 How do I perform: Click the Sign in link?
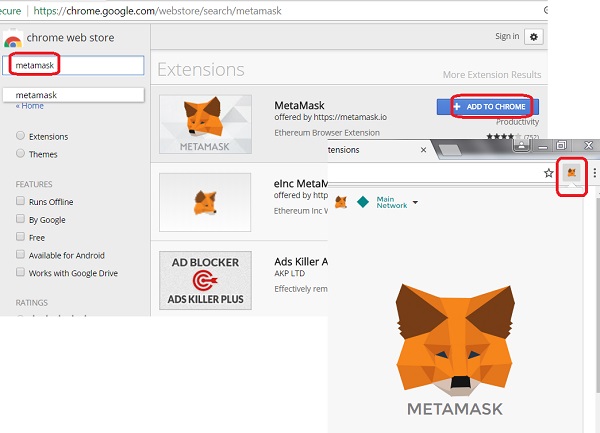[x=507, y=36]
